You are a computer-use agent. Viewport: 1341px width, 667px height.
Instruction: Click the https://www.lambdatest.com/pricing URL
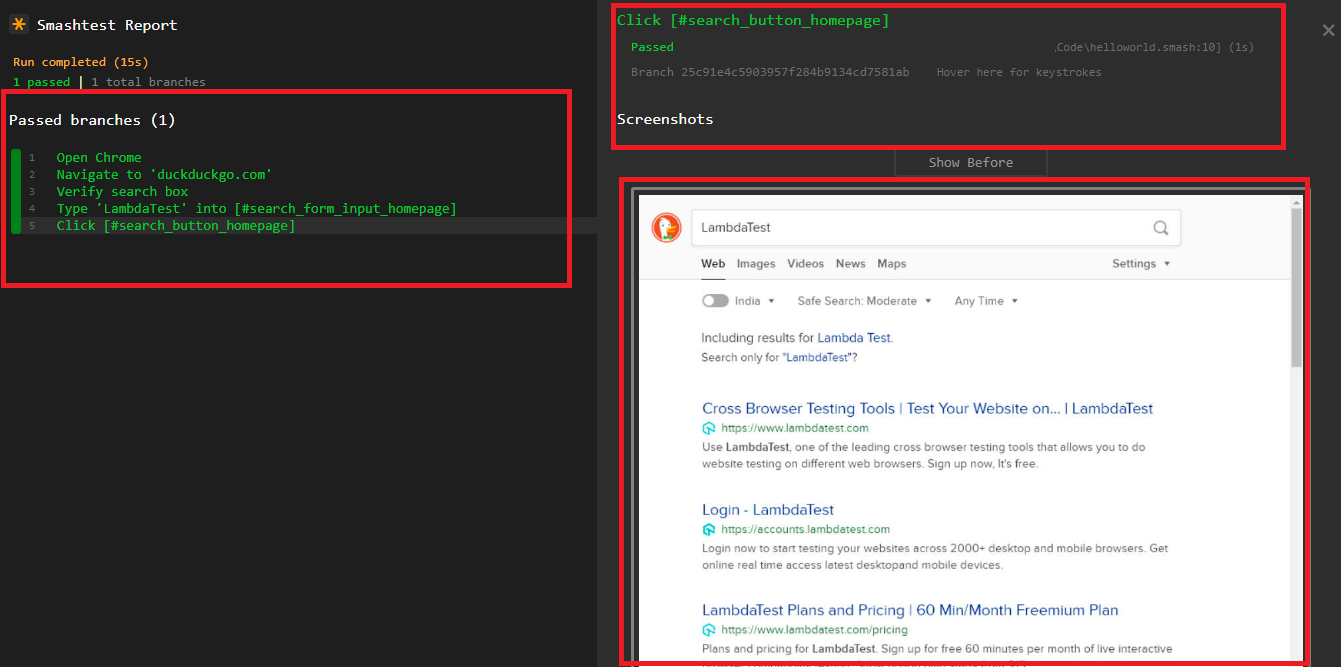pos(814,630)
